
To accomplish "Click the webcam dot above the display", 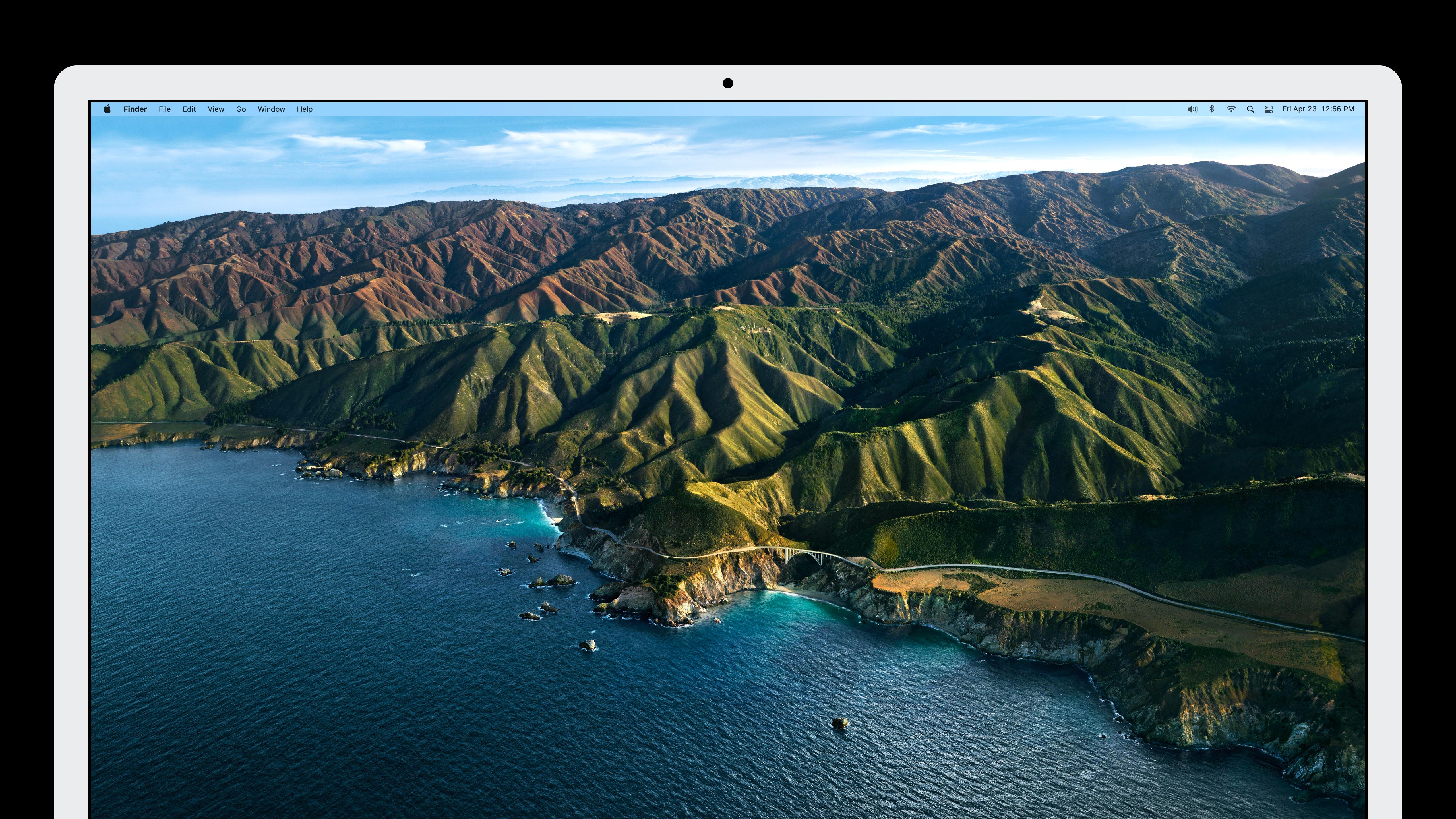I will (728, 84).
